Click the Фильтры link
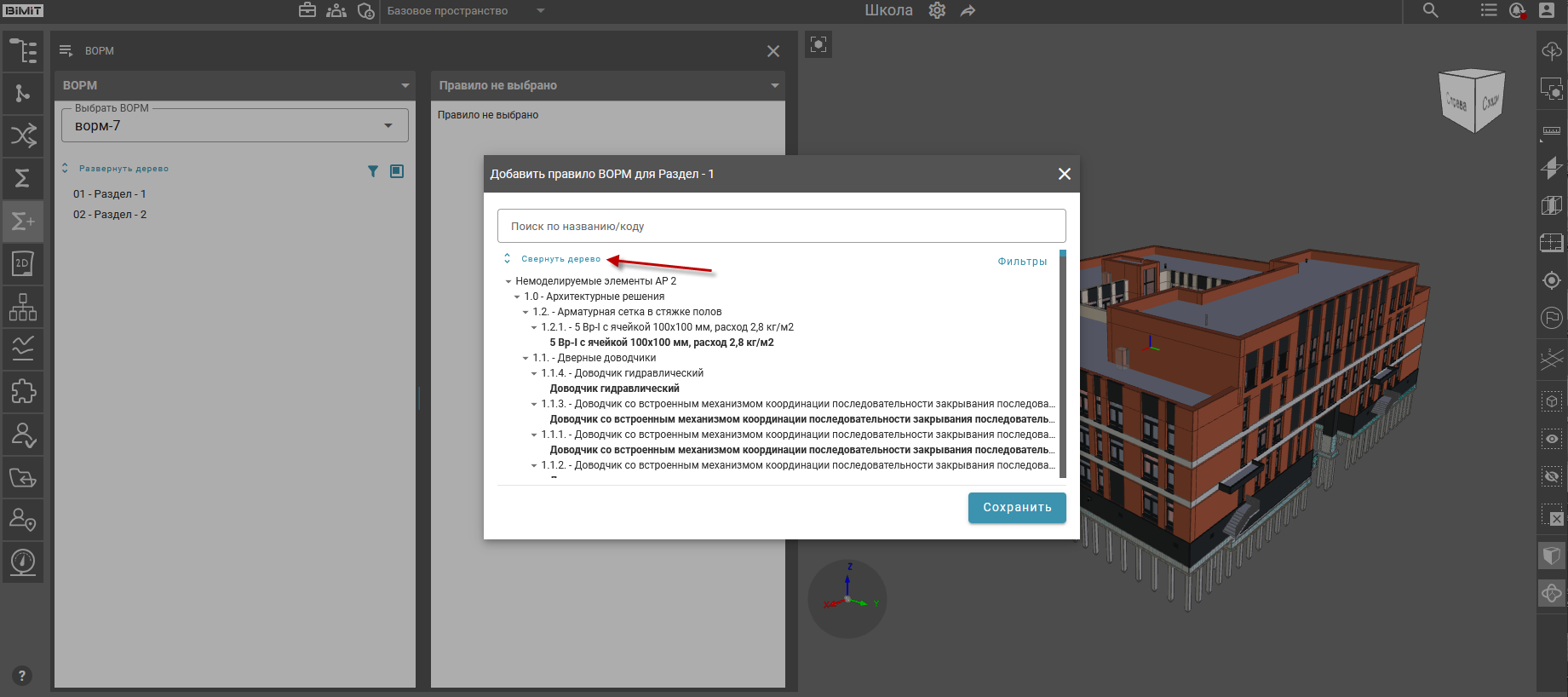 point(1022,262)
